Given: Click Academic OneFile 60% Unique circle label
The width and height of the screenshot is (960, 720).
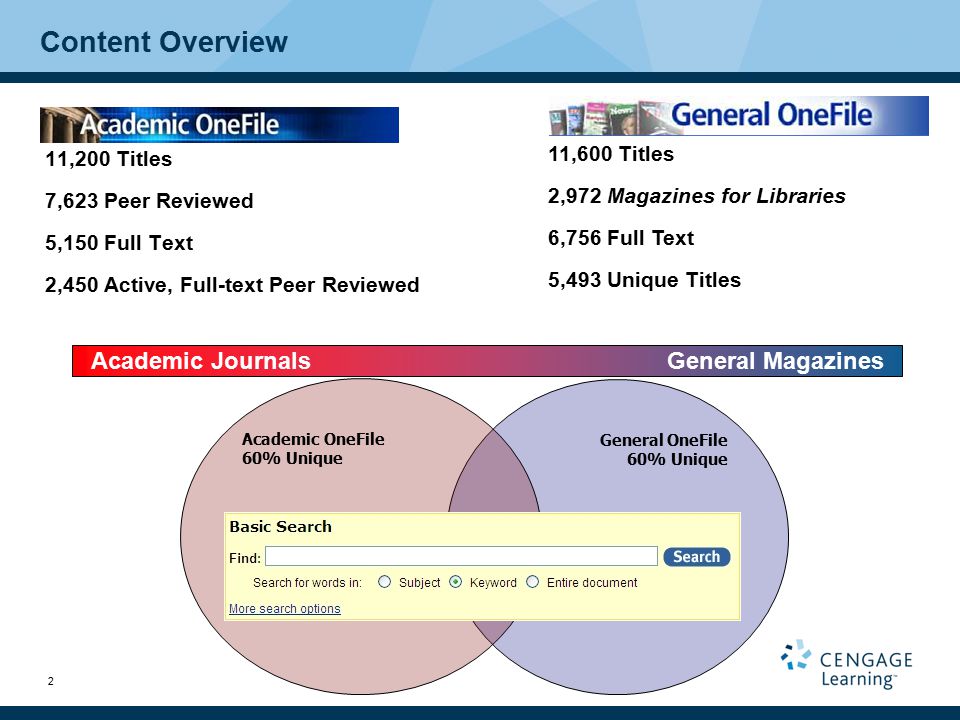Looking at the screenshot, I should 313,449.
